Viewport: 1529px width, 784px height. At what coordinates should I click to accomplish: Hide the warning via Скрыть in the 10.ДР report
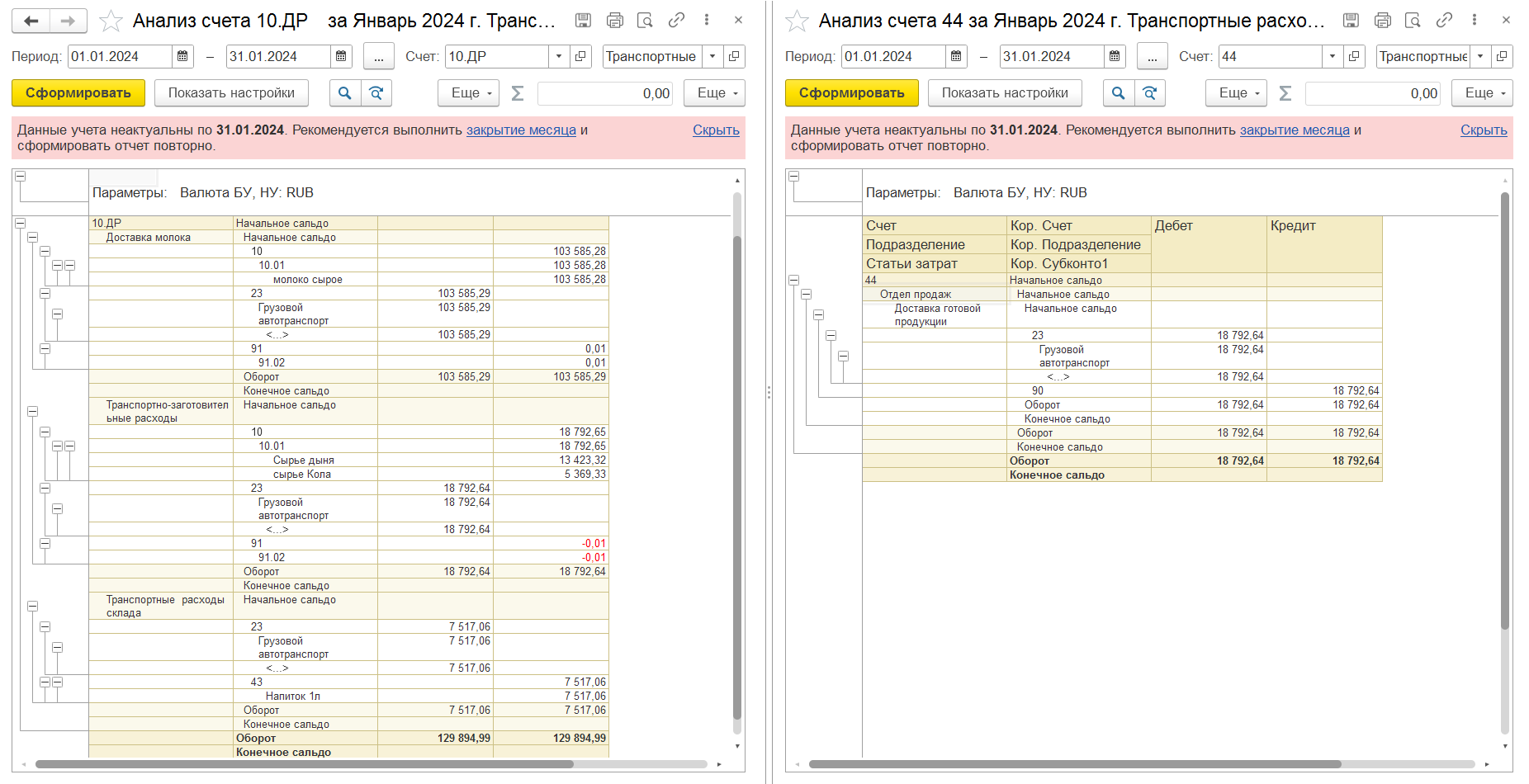pyautogui.click(x=716, y=130)
